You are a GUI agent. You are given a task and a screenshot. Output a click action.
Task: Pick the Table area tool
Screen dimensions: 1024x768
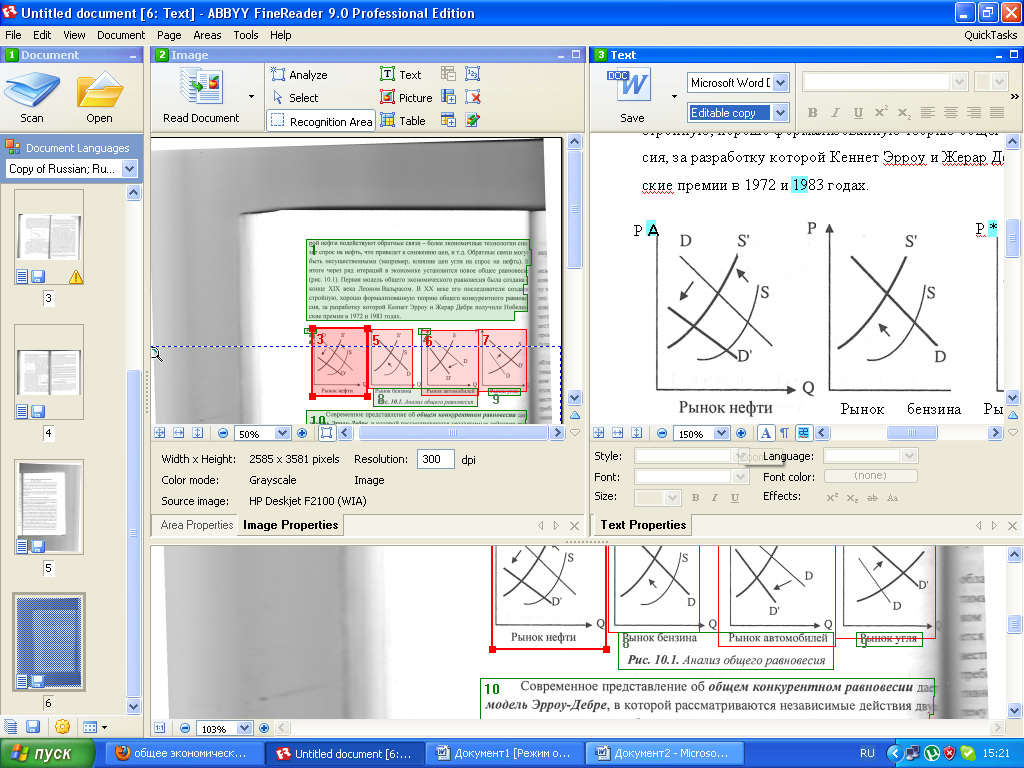403,121
